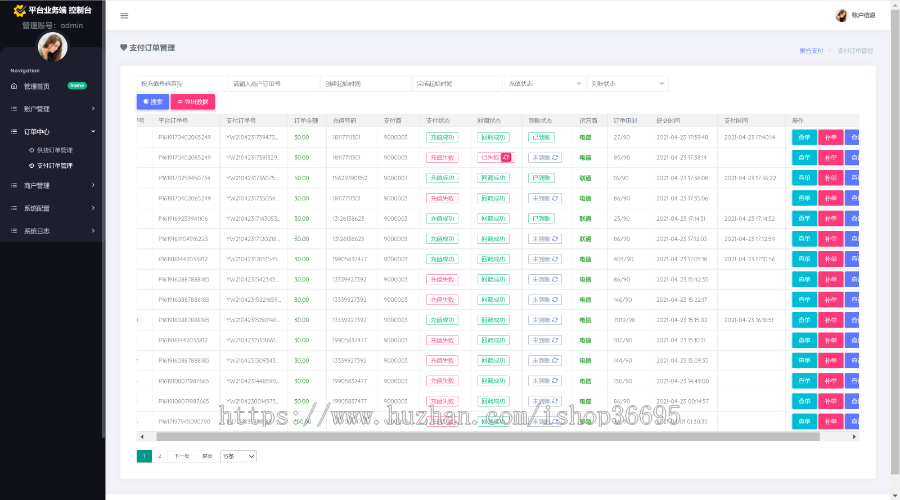Click the hamburger menu icon in the header
The width and height of the screenshot is (900, 500).
124,16
